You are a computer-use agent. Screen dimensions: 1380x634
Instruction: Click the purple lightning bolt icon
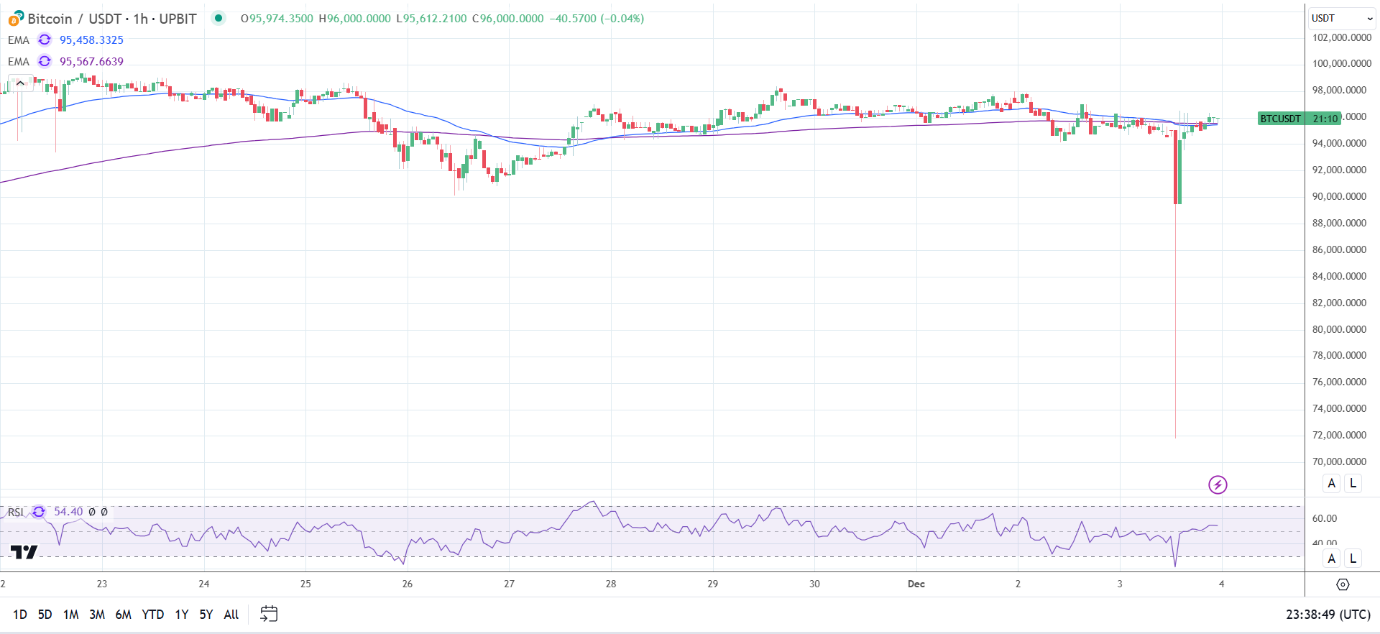click(x=1218, y=485)
